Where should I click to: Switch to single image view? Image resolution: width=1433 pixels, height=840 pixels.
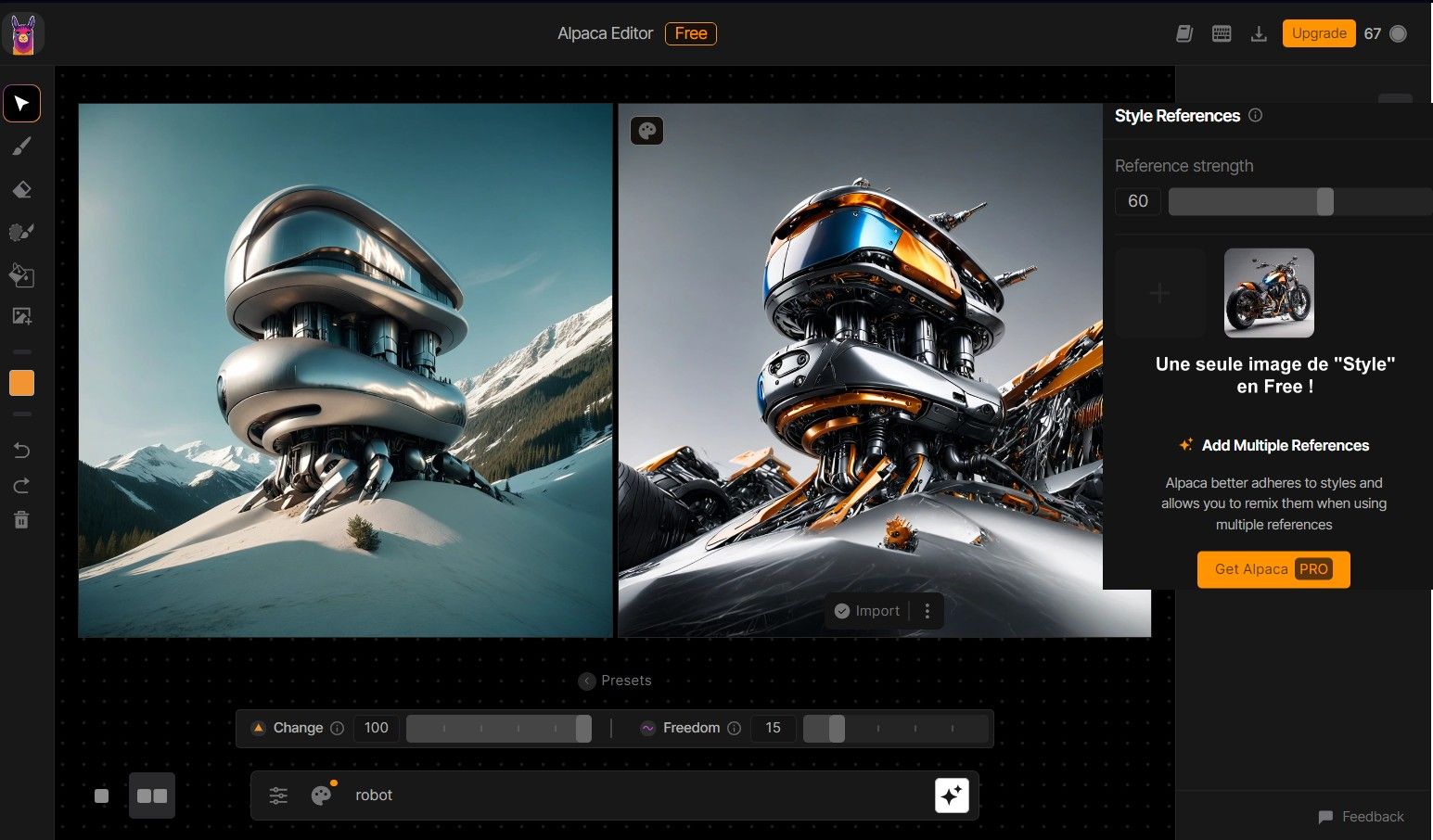pos(102,795)
